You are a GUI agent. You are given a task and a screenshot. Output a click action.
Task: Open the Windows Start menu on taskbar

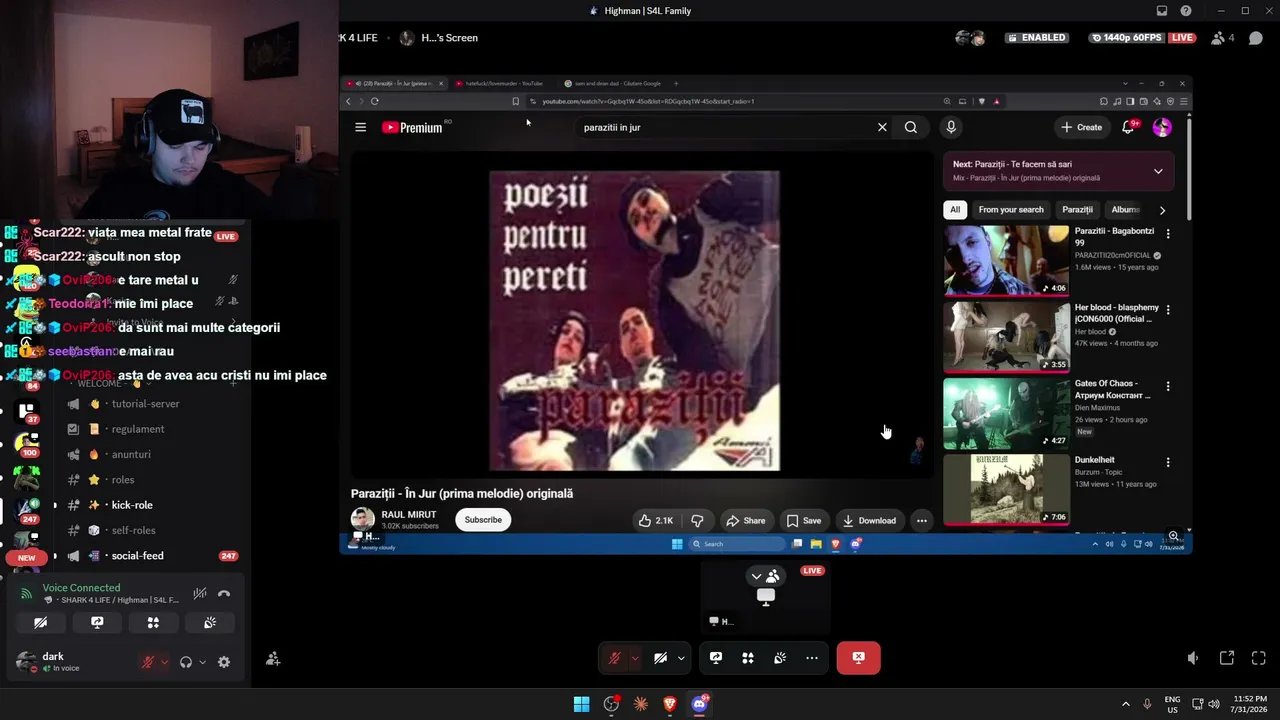[x=581, y=704]
